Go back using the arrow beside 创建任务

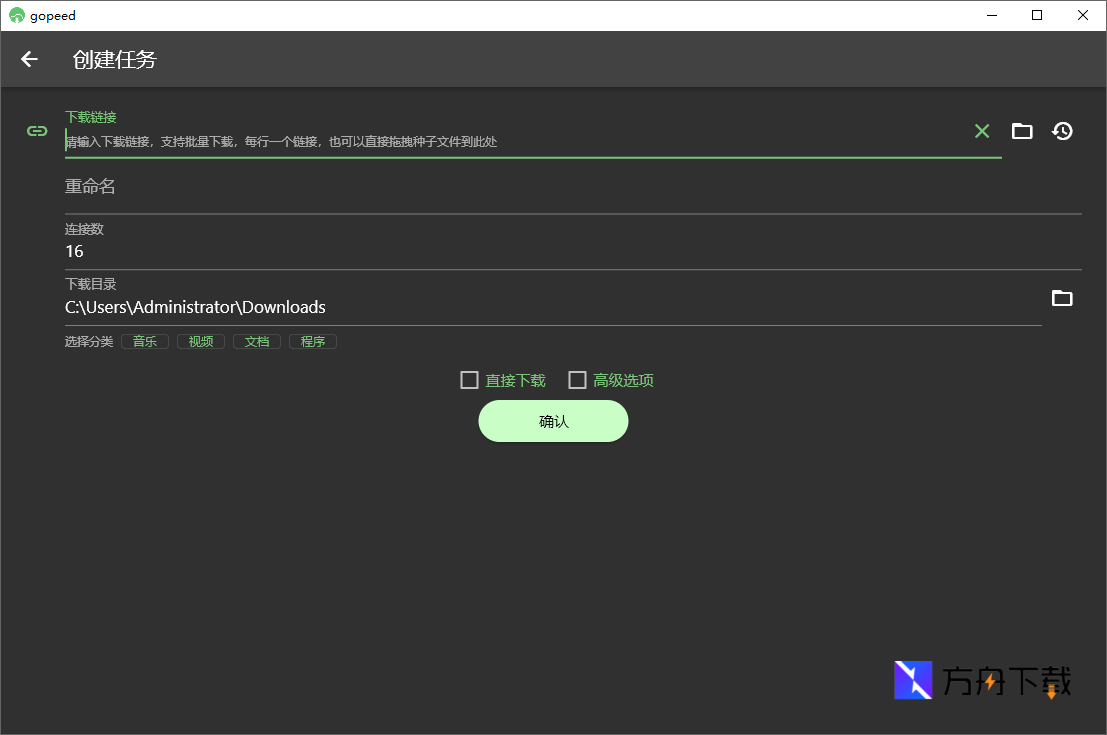[29, 59]
